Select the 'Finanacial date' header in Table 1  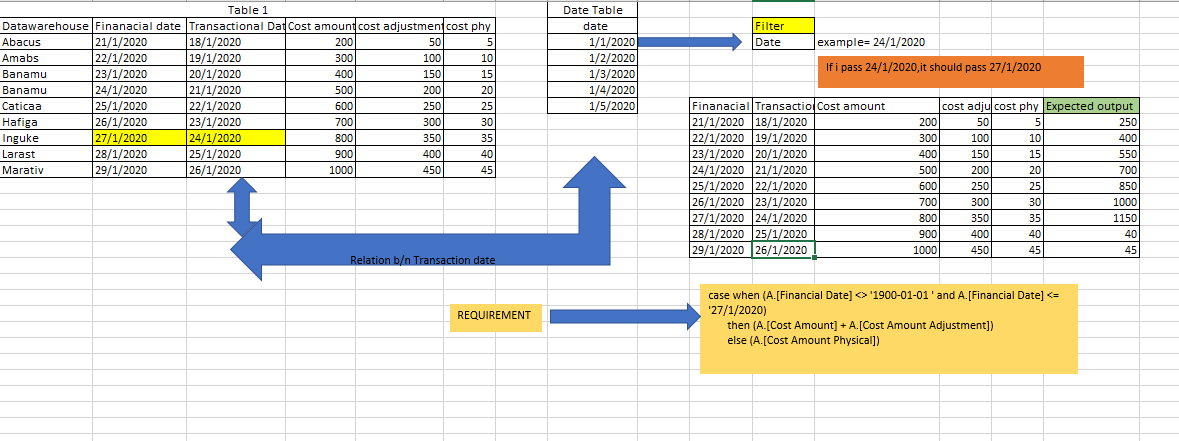(x=140, y=27)
